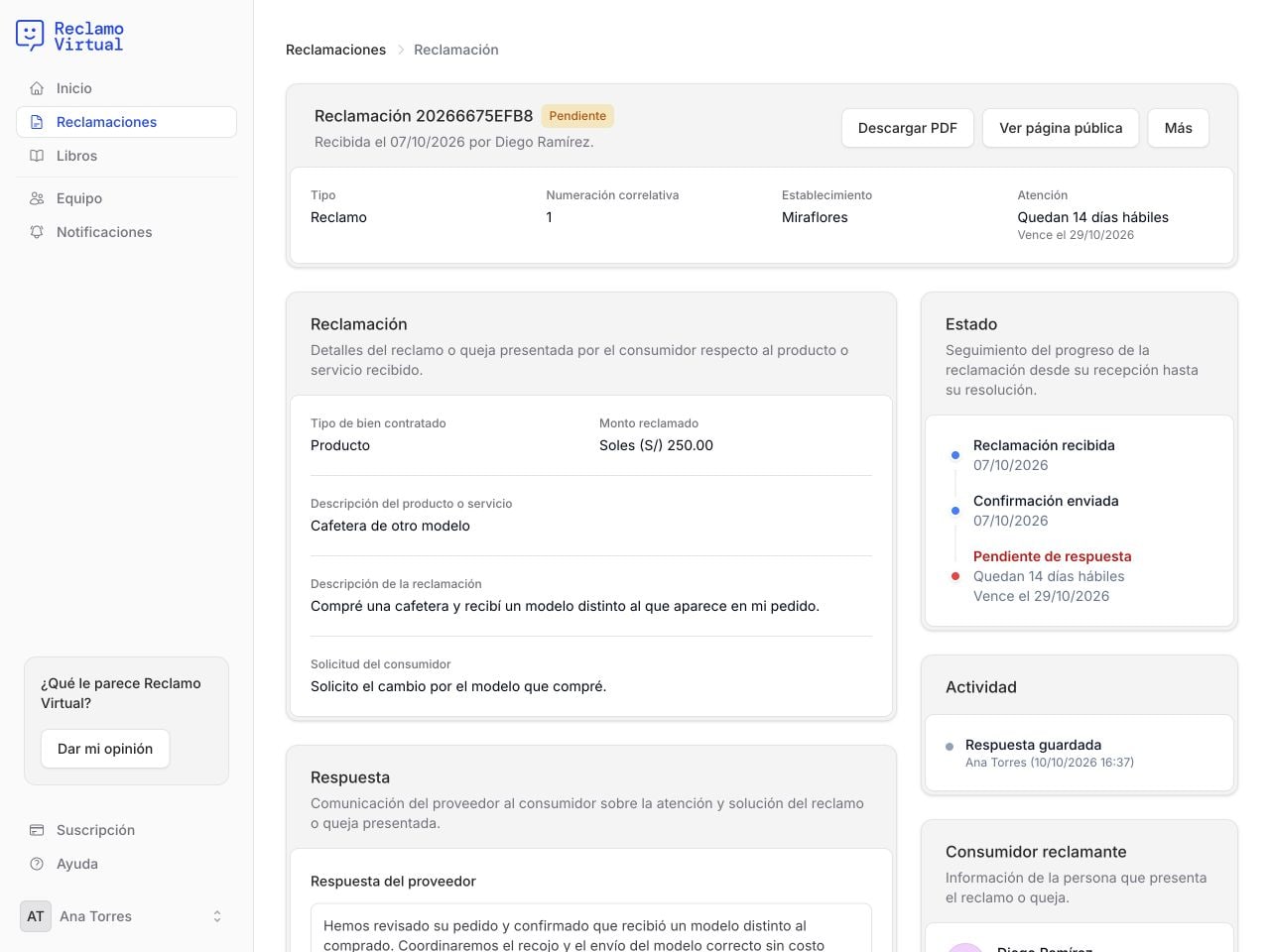Click the Equipo people icon

[37, 198]
